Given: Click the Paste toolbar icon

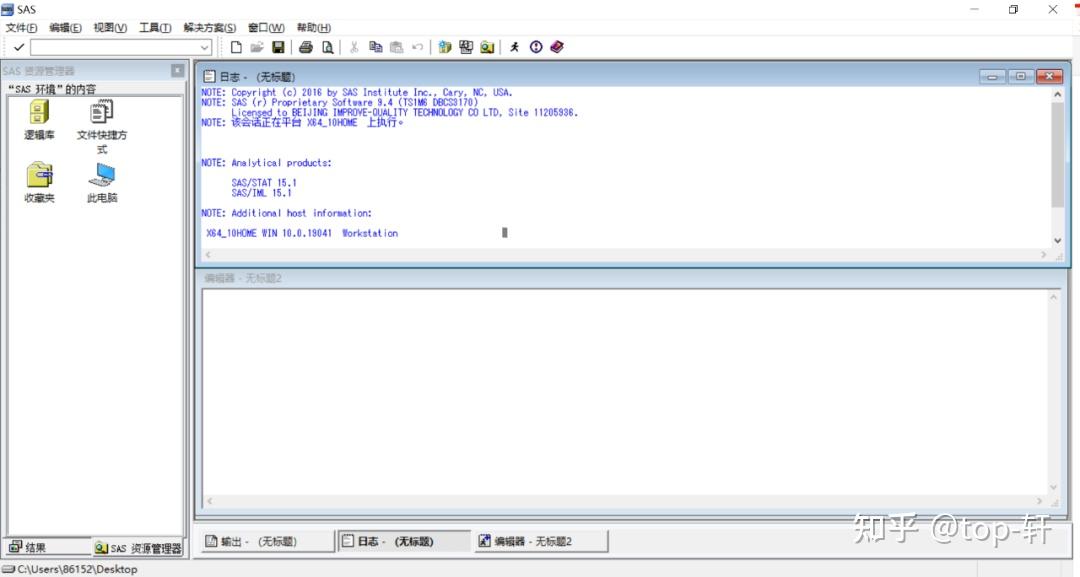Looking at the screenshot, I should 396,47.
